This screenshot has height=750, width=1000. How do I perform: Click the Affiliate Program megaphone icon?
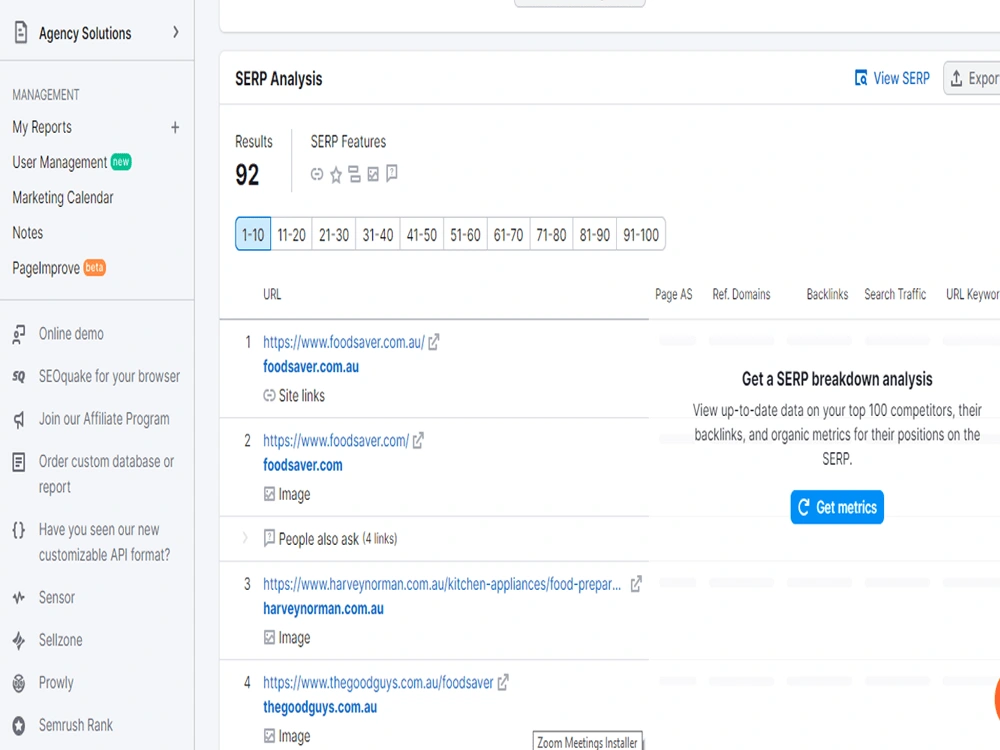click(x=19, y=420)
